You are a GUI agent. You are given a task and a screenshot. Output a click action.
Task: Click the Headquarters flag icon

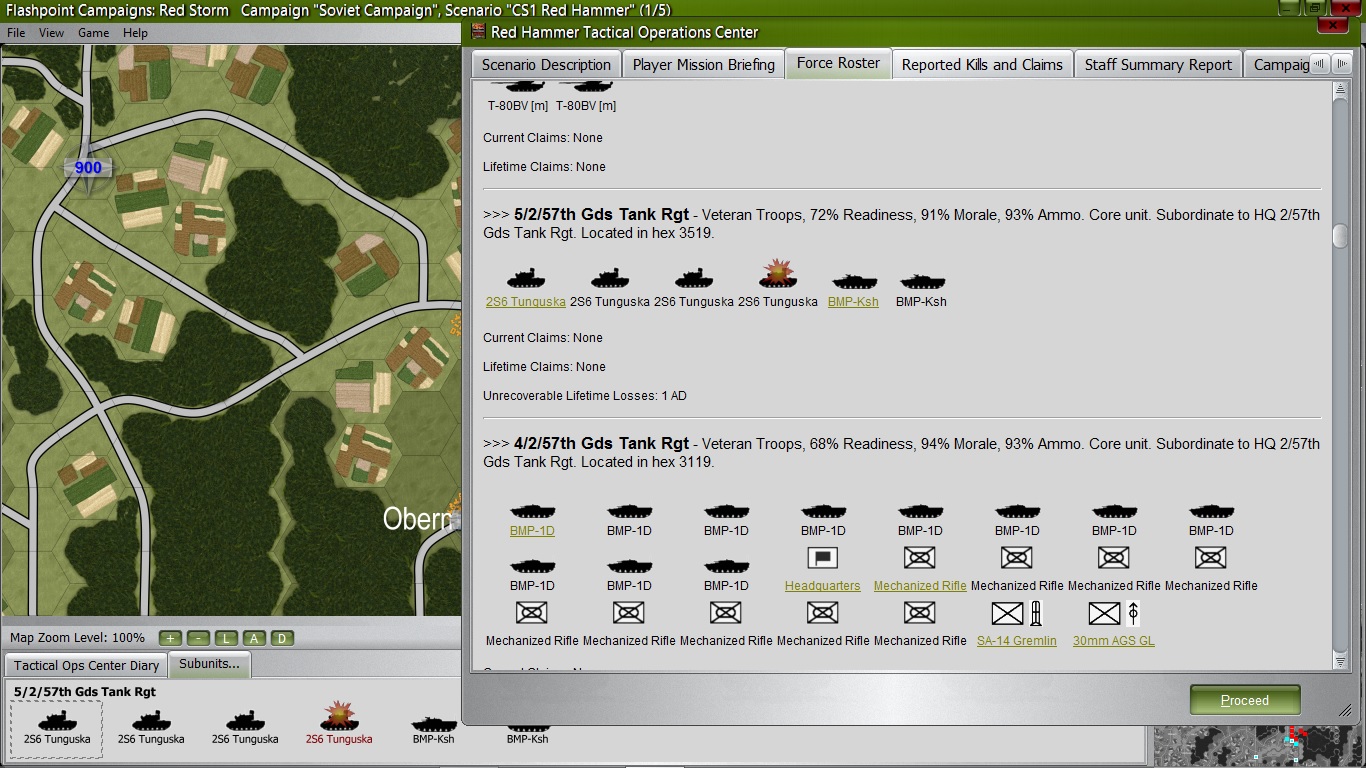tap(822, 558)
